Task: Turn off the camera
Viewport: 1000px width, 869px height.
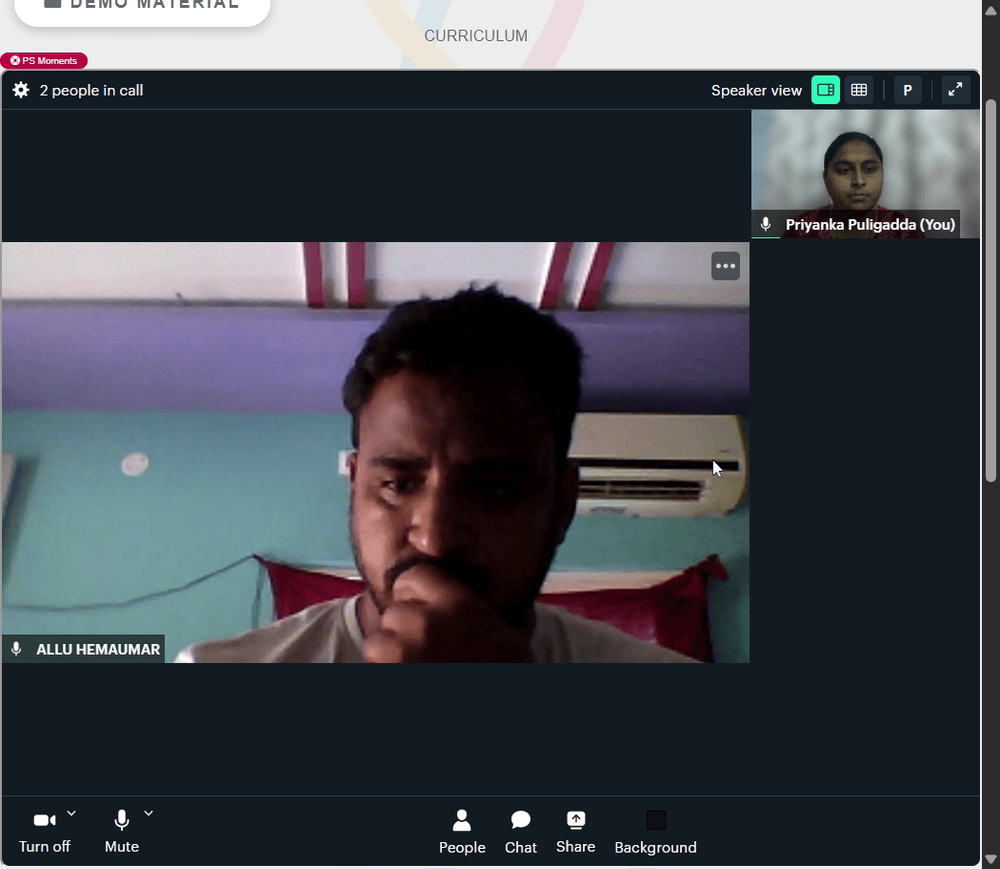Action: click(45, 832)
